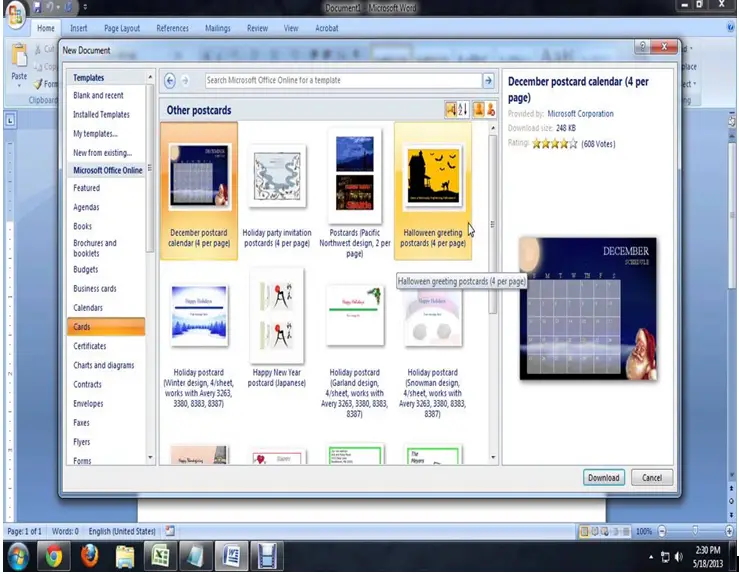Open Firefox from the taskbar

tap(89, 556)
